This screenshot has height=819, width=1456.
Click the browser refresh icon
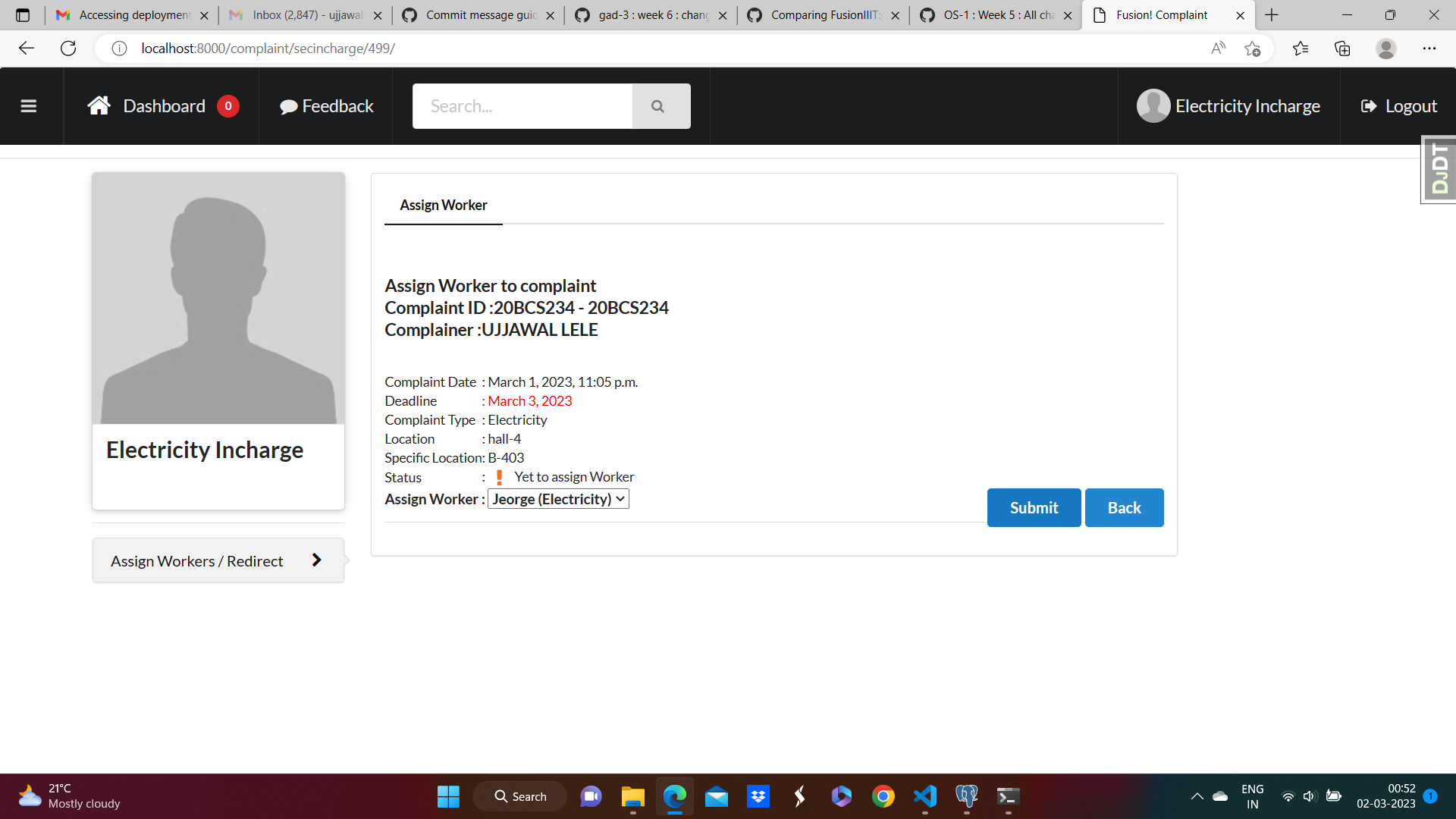pos(68,49)
